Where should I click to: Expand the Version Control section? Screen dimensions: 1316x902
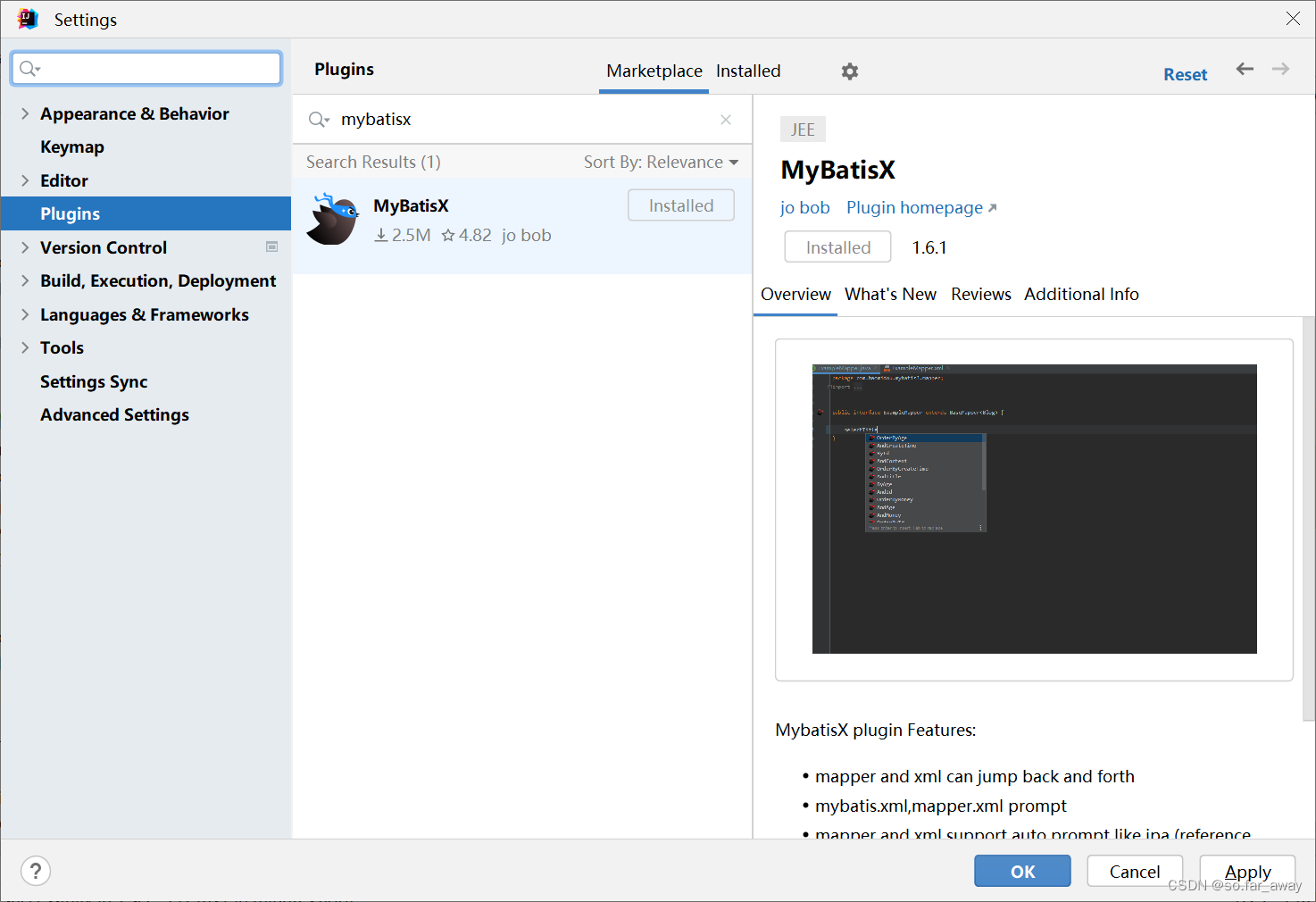(25, 247)
